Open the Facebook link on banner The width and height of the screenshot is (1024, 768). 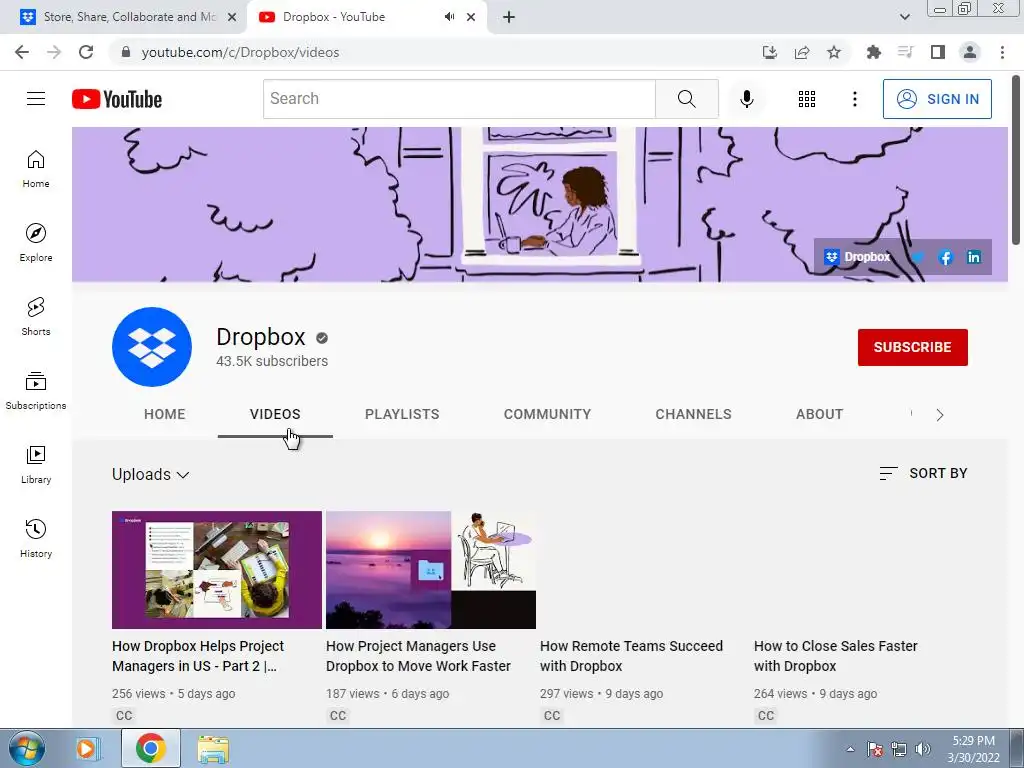click(944, 257)
